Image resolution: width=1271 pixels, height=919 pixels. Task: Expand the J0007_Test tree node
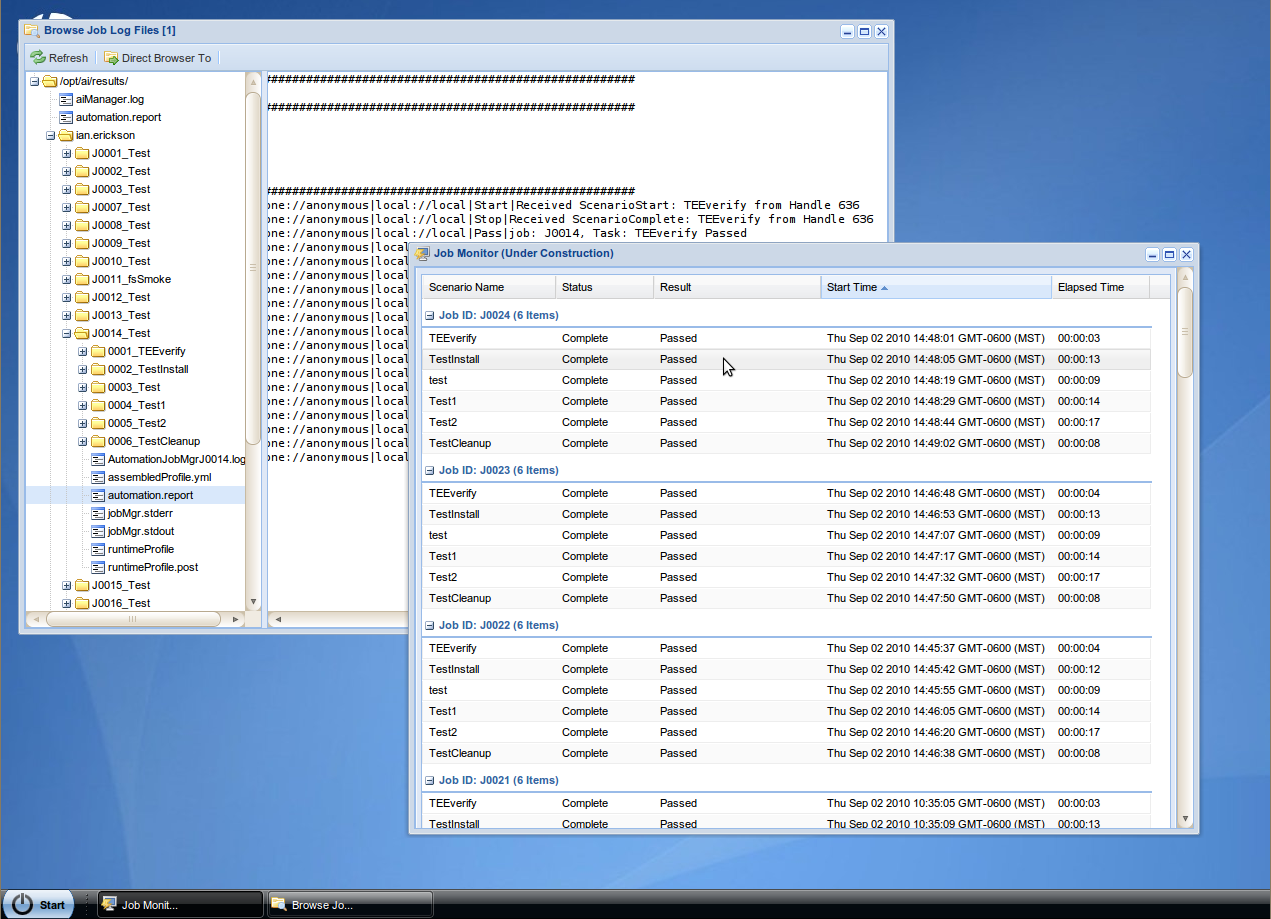click(x=67, y=207)
